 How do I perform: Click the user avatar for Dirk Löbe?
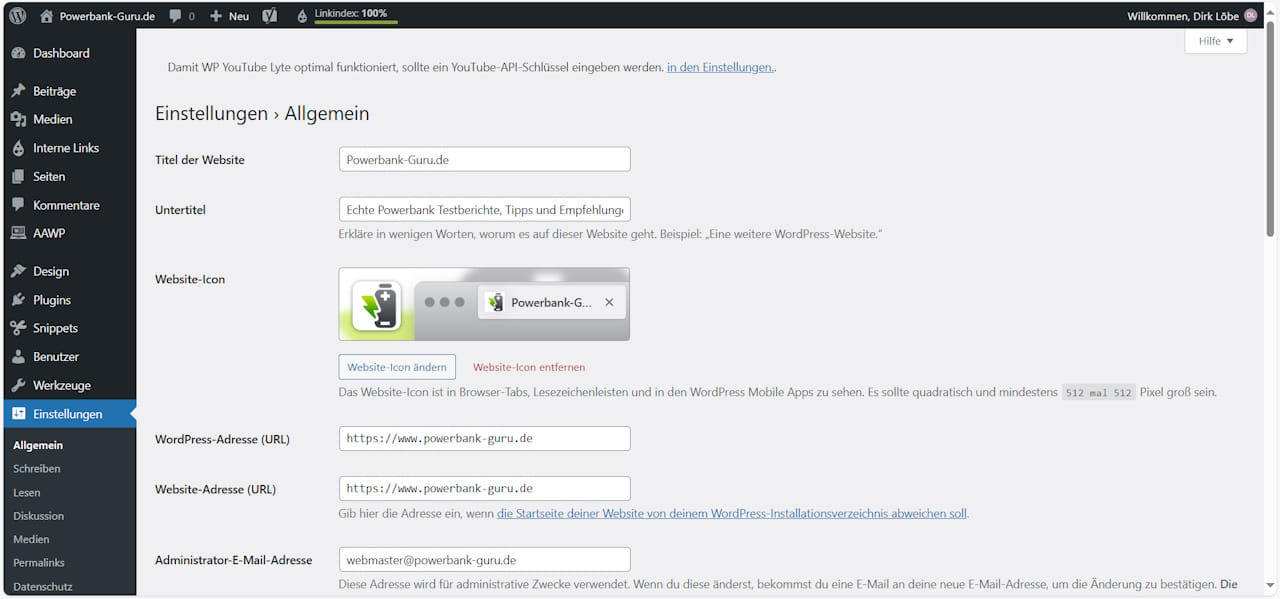[1250, 15]
